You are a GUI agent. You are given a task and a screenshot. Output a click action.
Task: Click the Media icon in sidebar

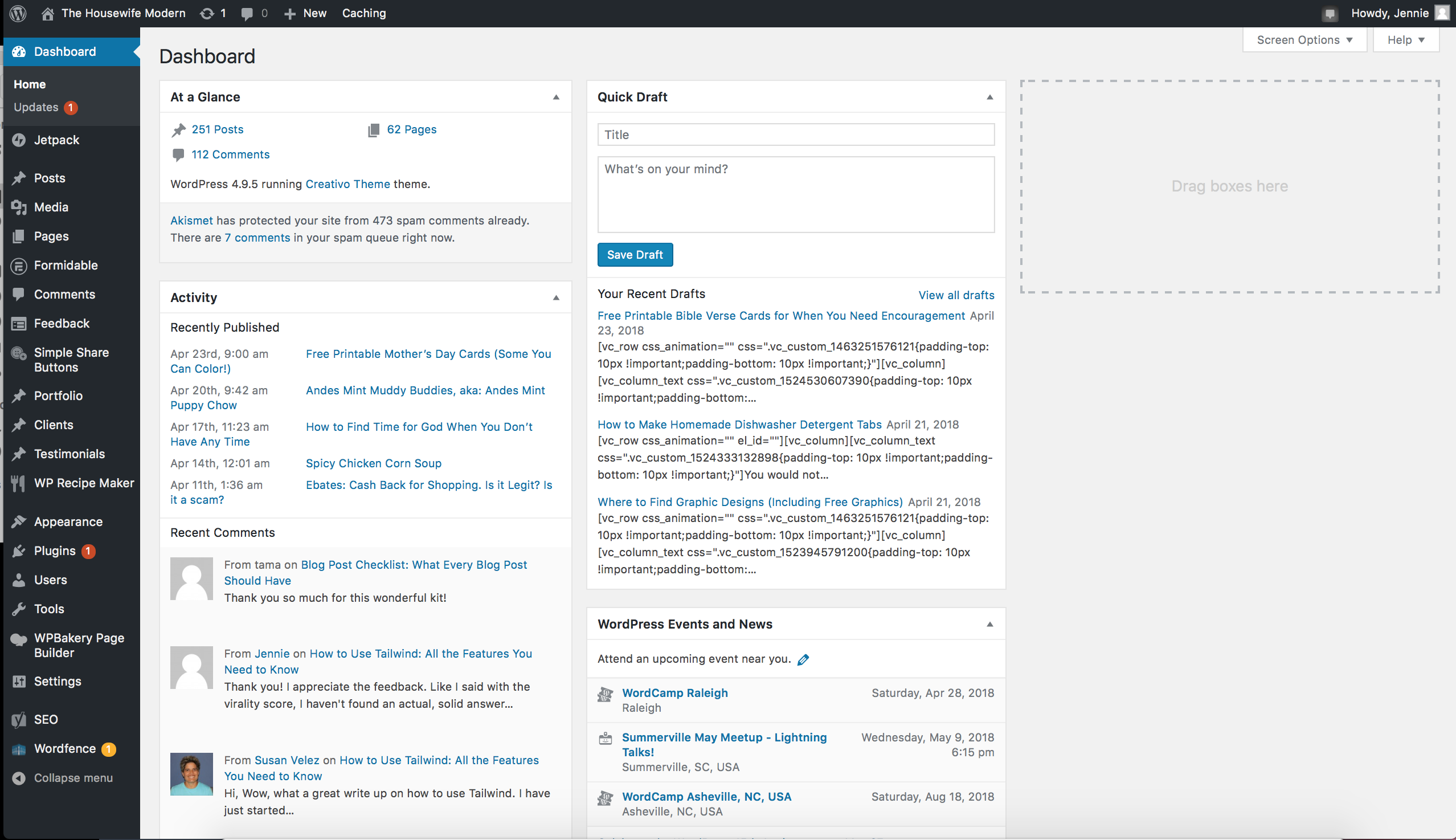coord(19,207)
